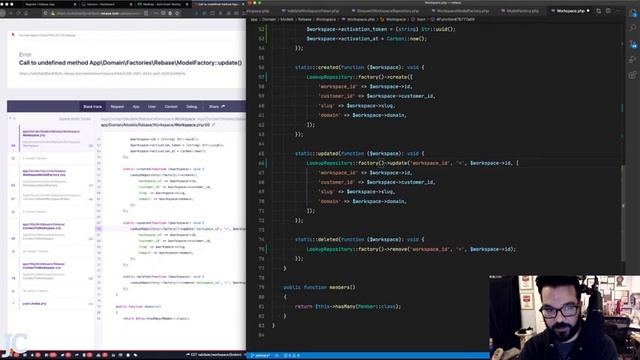Open the Request tab in Ignition
Screen dimensions: 640x360
pos(117,107)
